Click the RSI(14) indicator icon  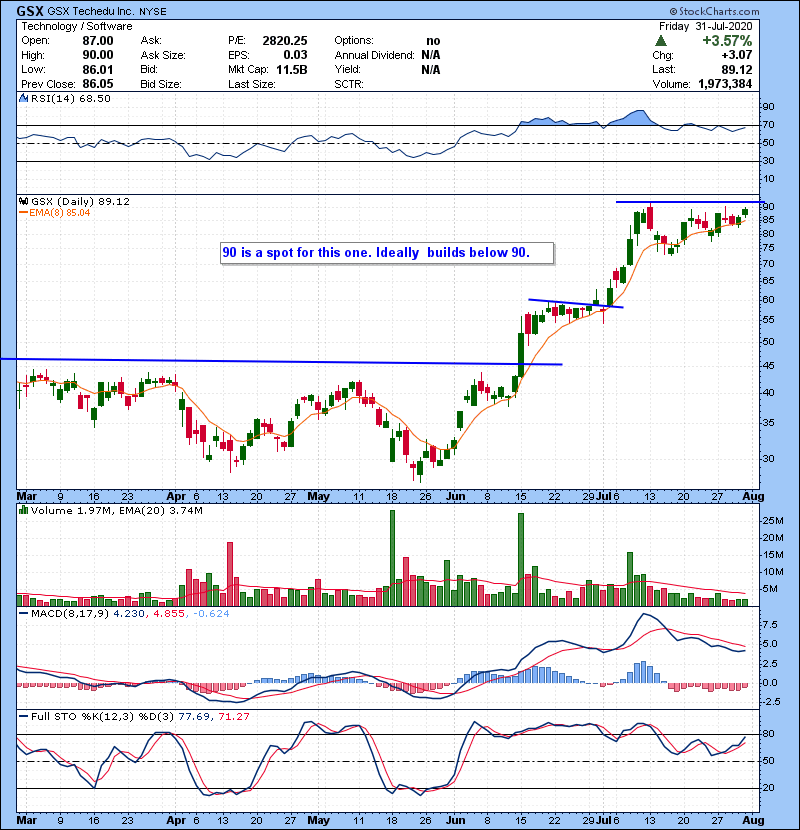coord(23,98)
